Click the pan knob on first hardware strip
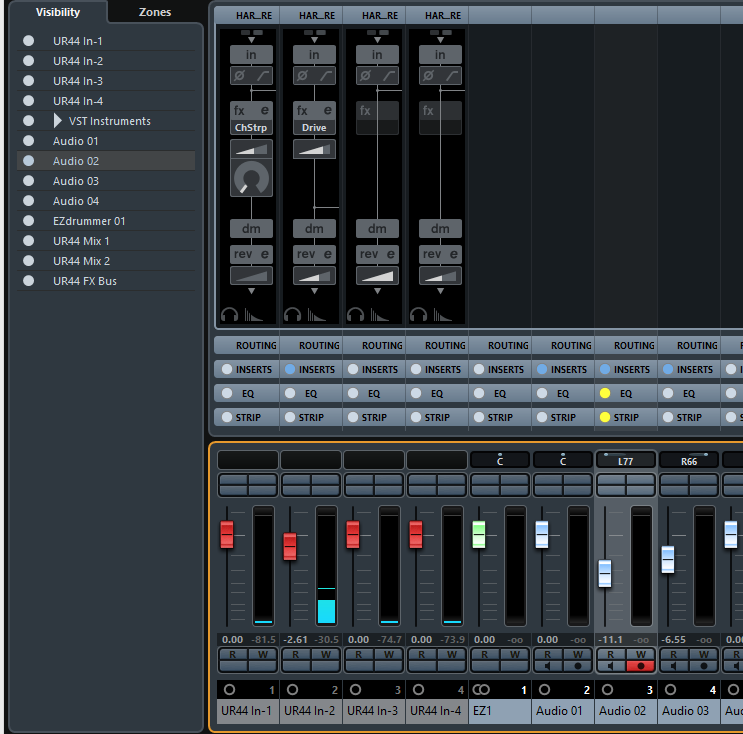 point(251,178)
